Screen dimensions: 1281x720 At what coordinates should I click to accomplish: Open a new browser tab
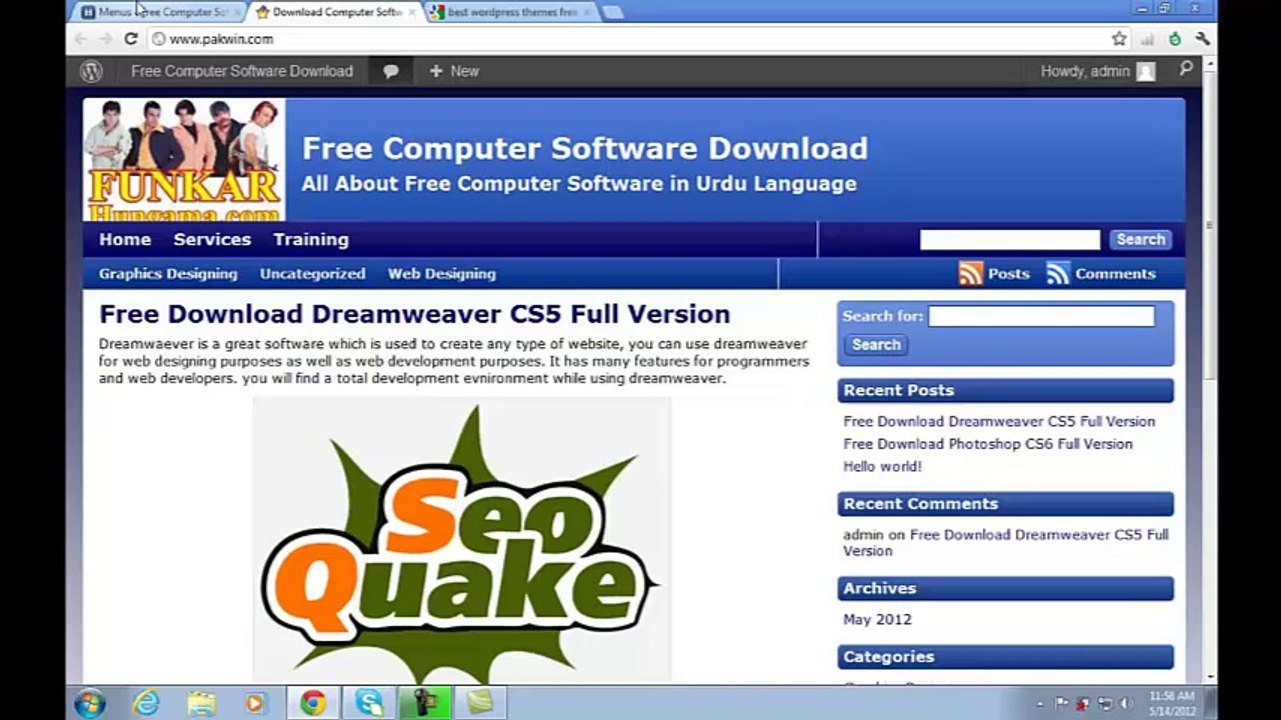point(613,12)
